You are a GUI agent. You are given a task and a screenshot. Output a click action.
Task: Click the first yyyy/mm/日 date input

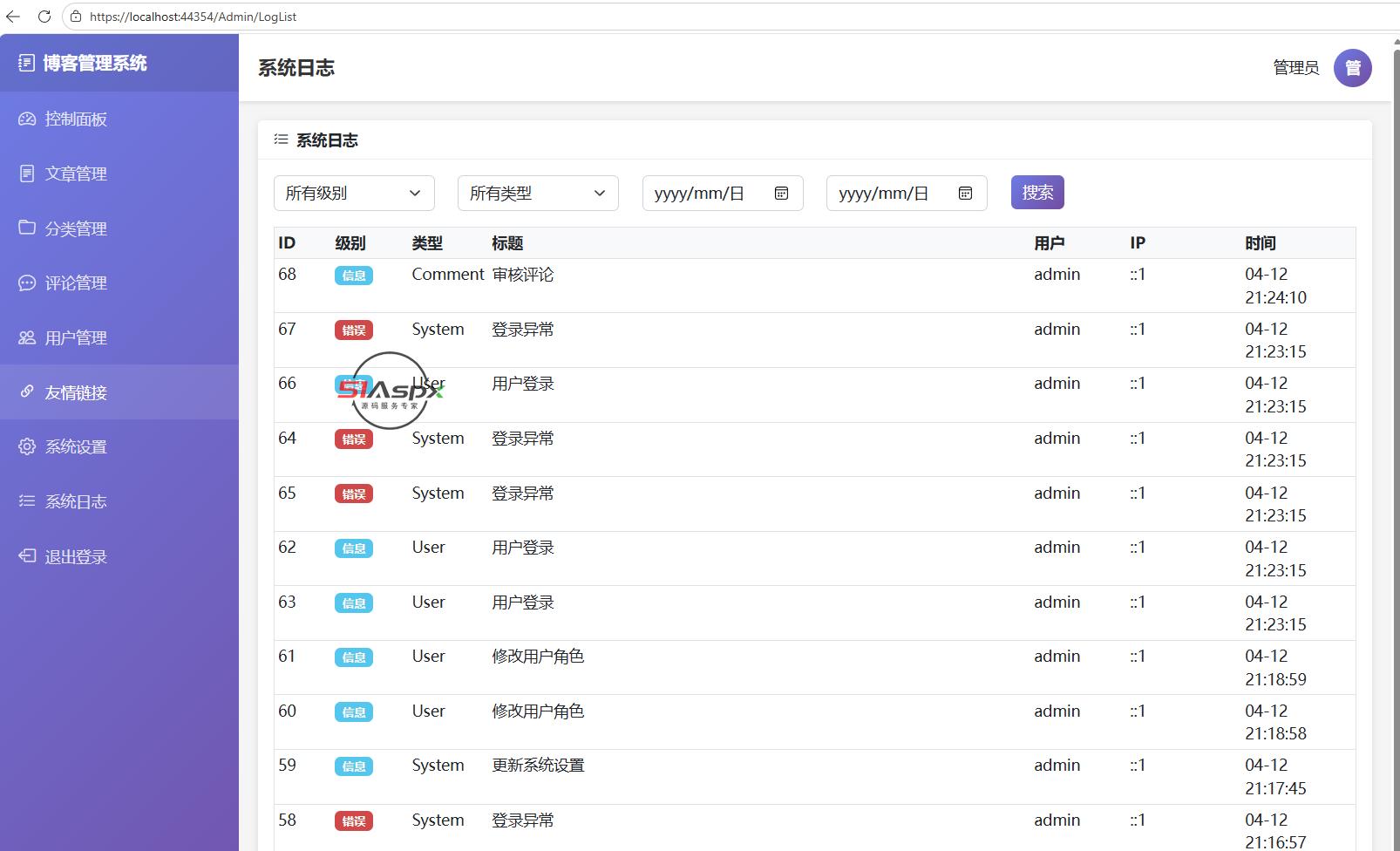click(x=723, y=193)
